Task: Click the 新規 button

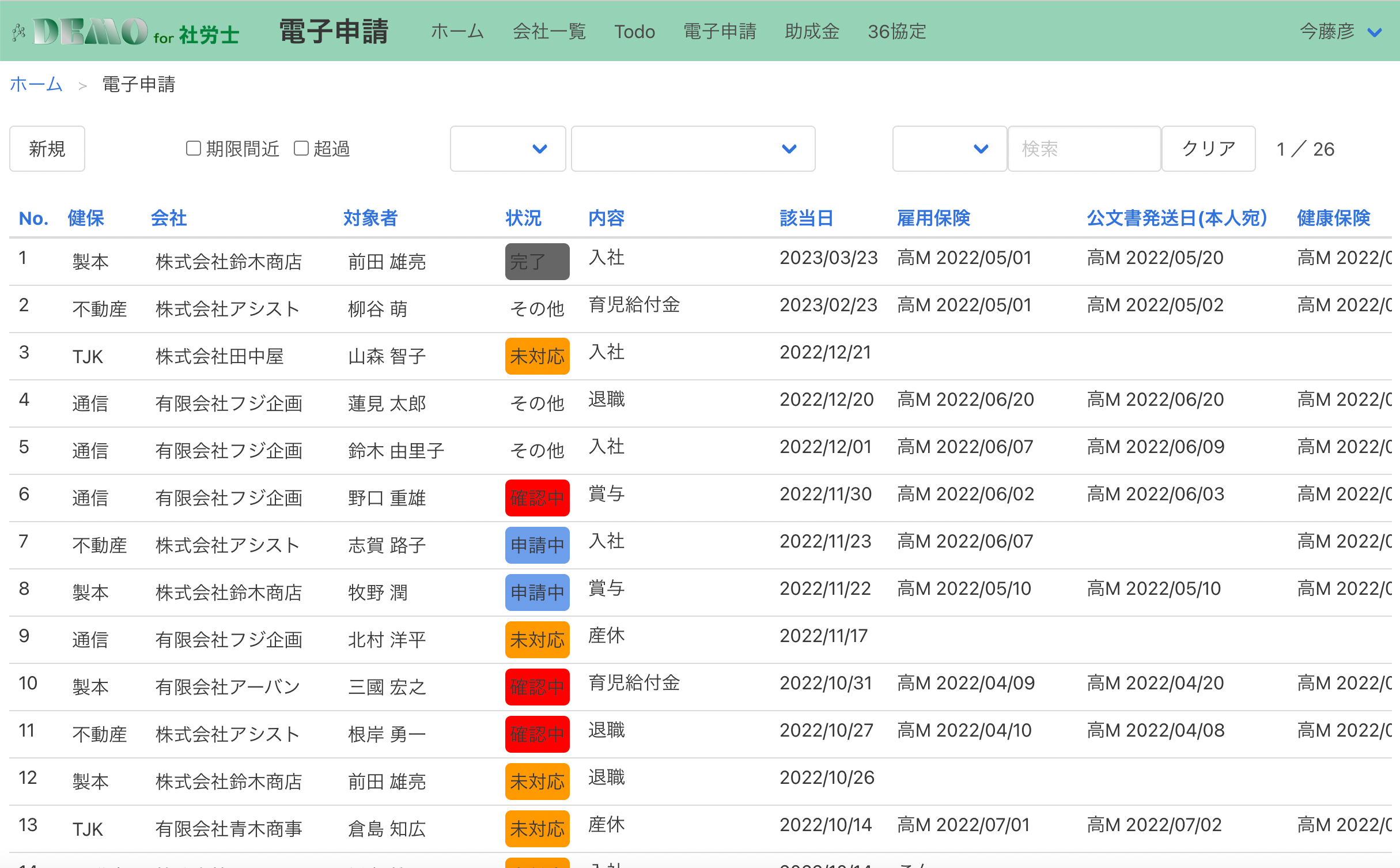Action: click(x=47, y=149)
